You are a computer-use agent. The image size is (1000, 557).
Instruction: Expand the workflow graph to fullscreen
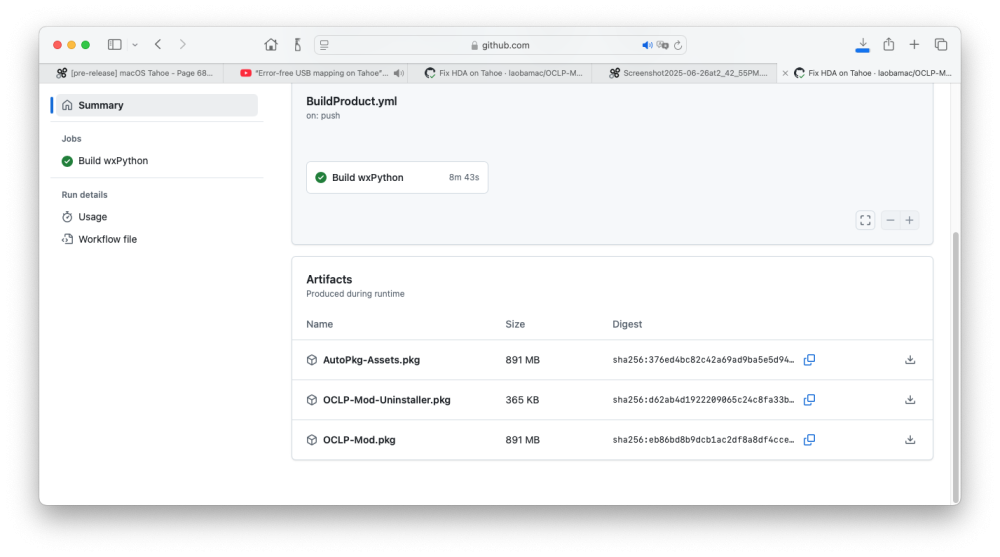[865, 220]
